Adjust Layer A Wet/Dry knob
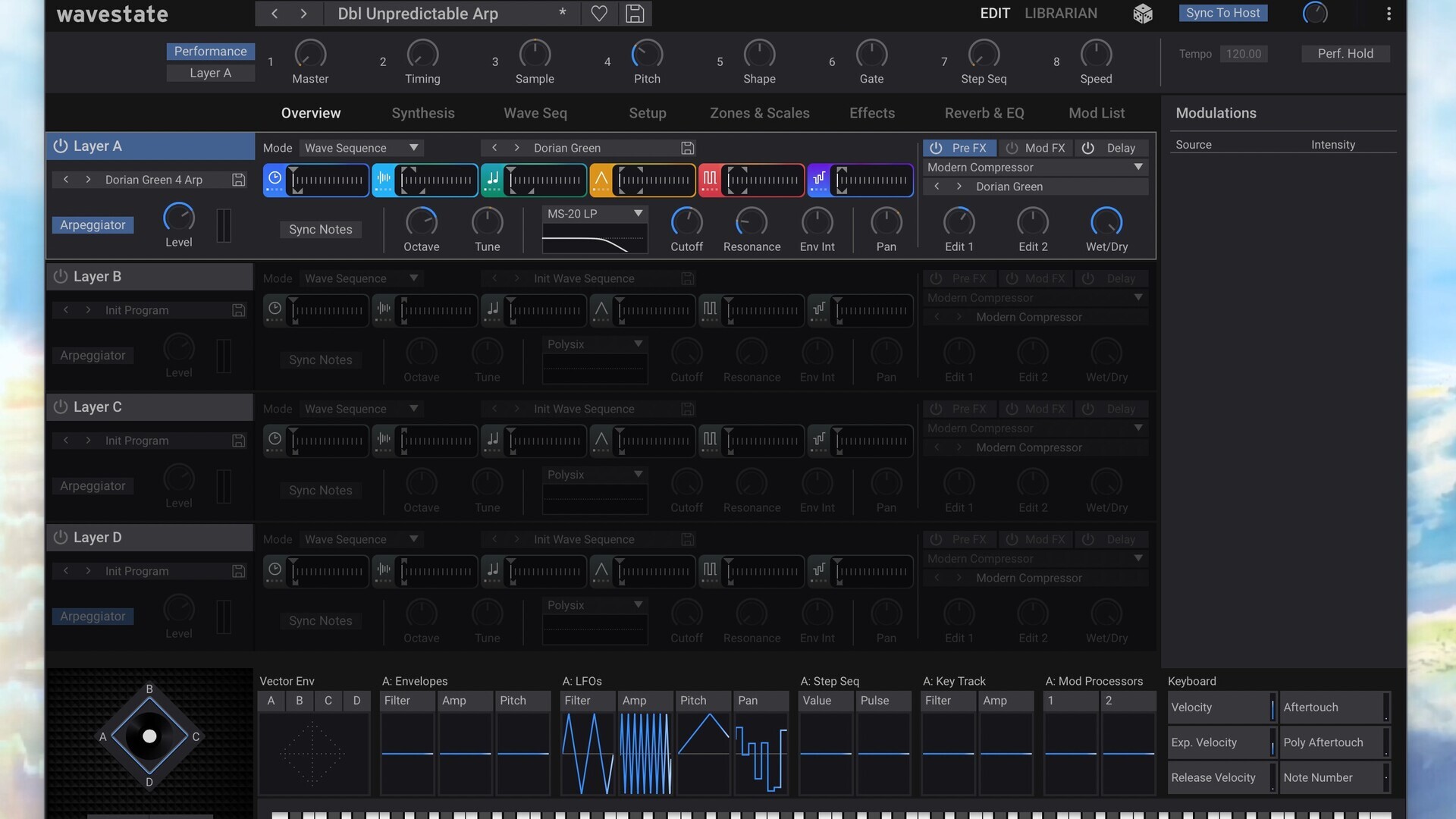1456x819 pixels. (x=1106, y=221)
